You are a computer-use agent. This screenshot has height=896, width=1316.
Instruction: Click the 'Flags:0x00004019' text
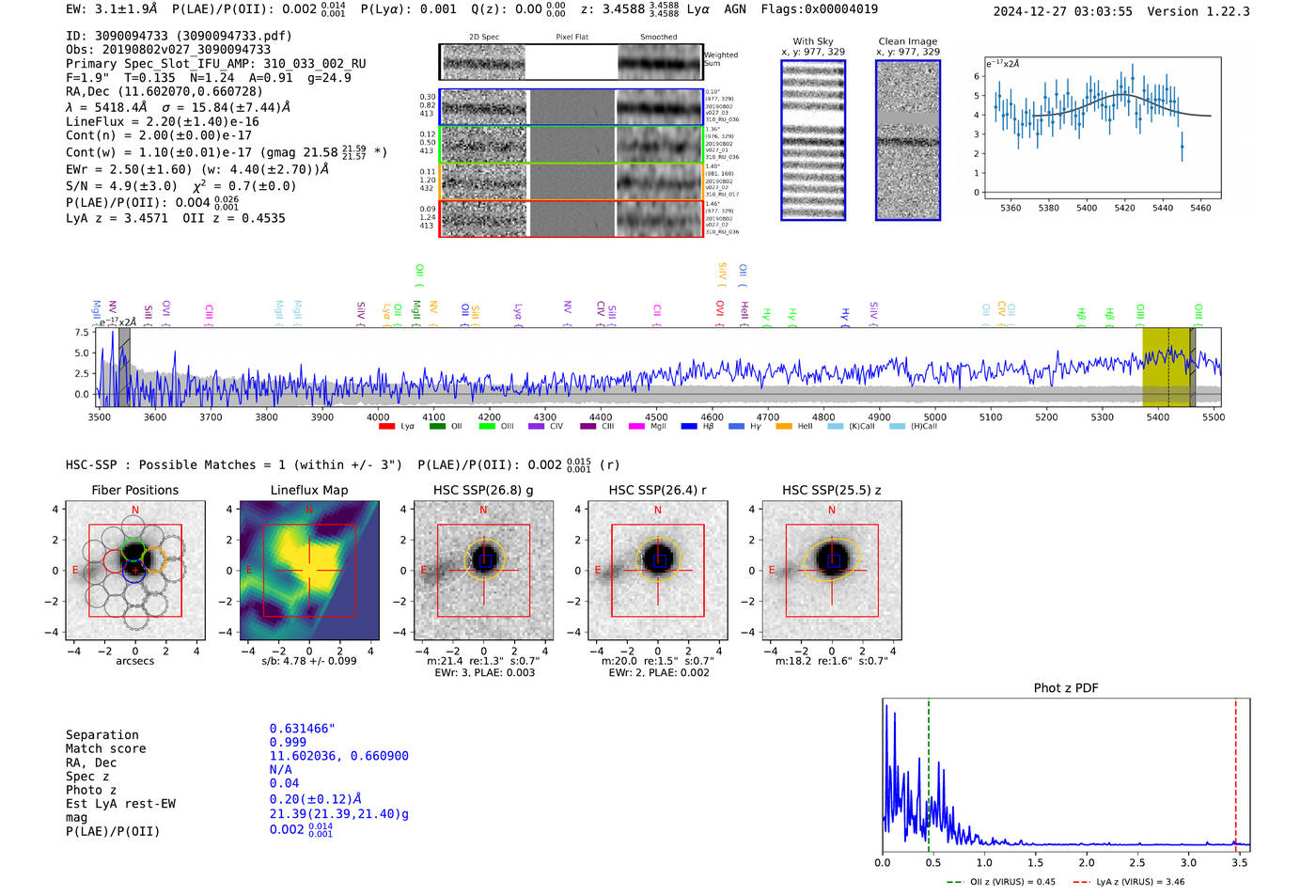[820, 8]
